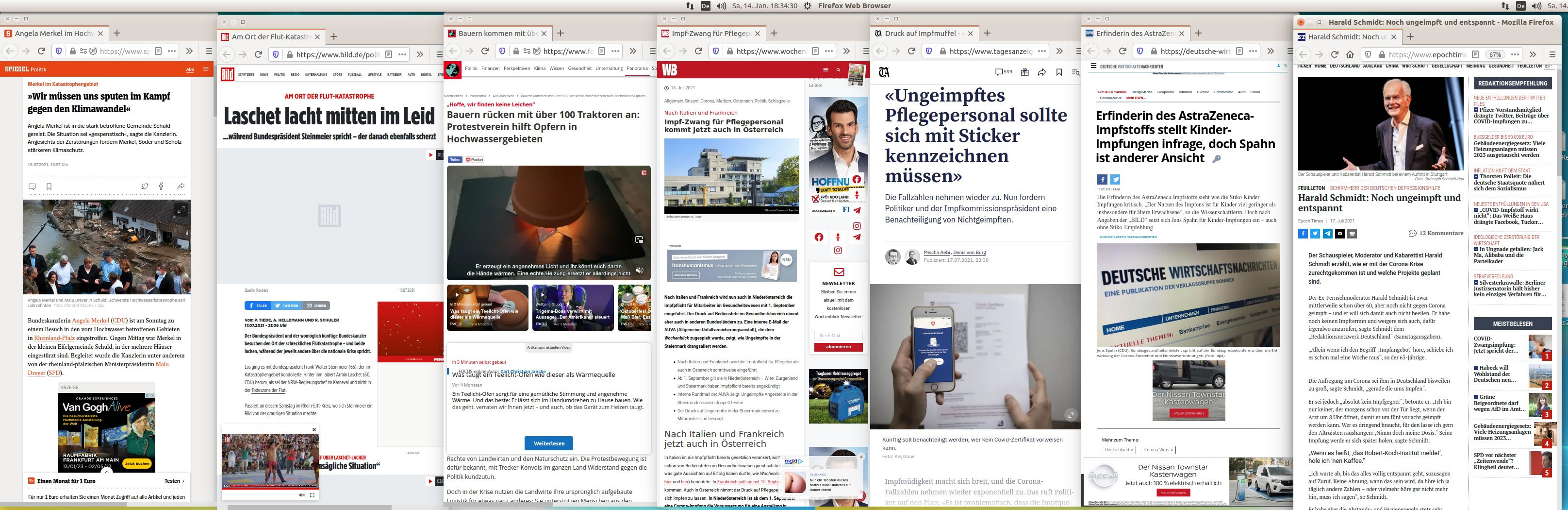The image size is (1568, 510).
Task: Open Wochenblick red-header hamburger menu
Action: click(x=825, y=70)
